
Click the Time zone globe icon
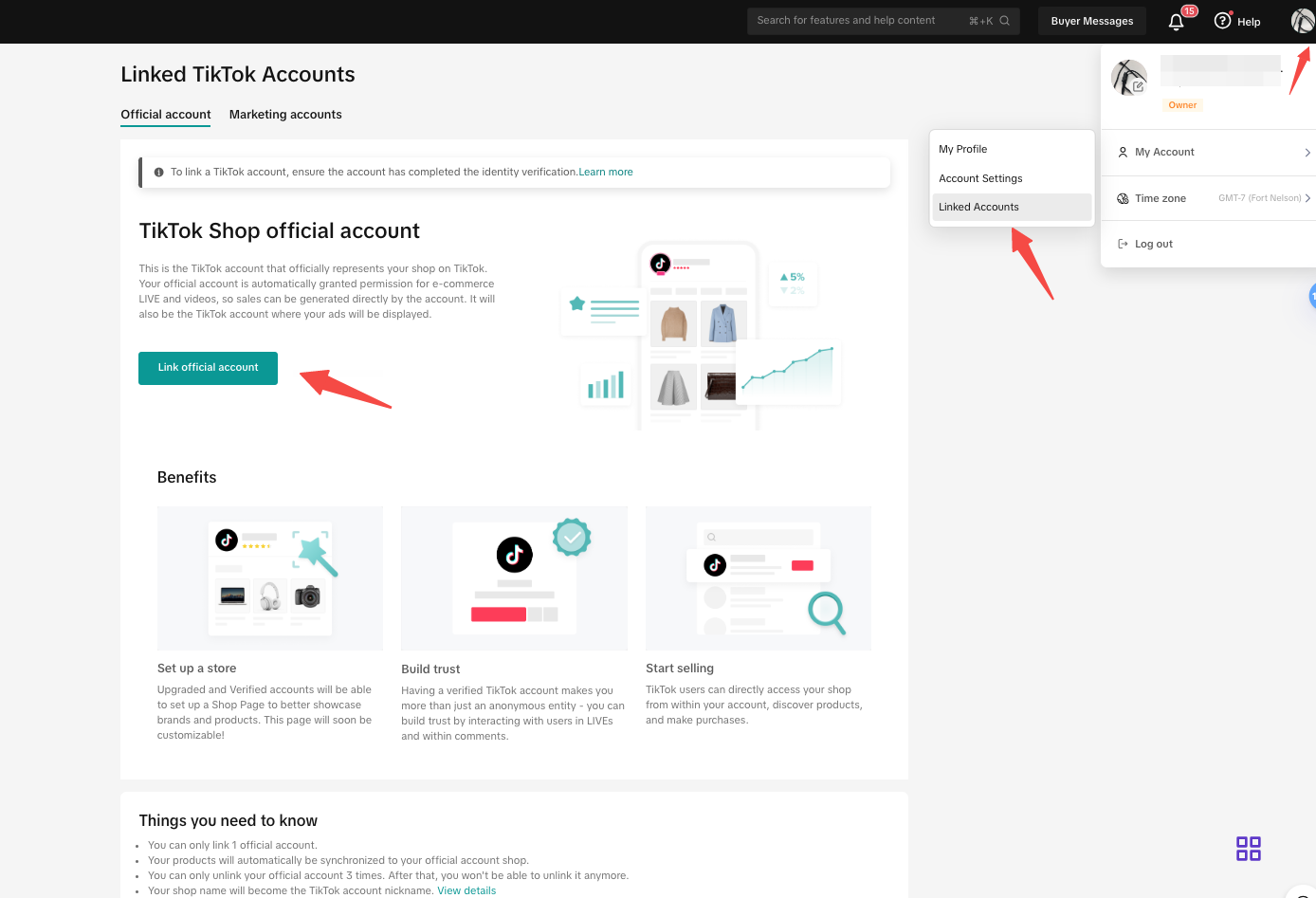click(x=1123, y=198)
